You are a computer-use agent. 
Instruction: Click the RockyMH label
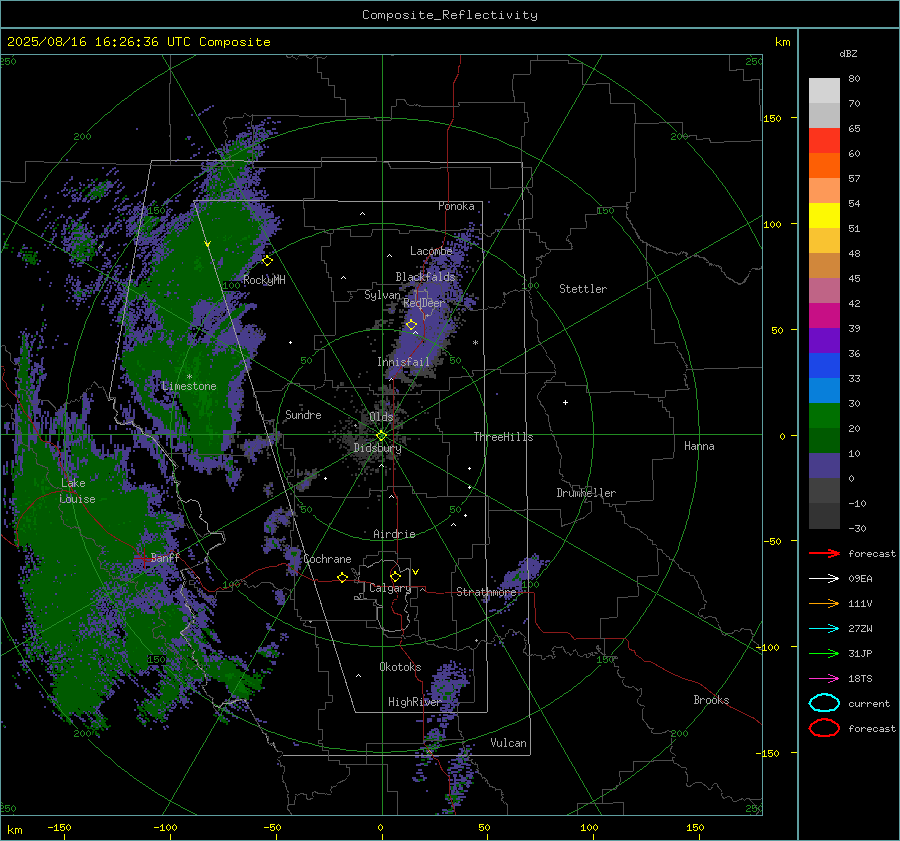coord(264,280)
